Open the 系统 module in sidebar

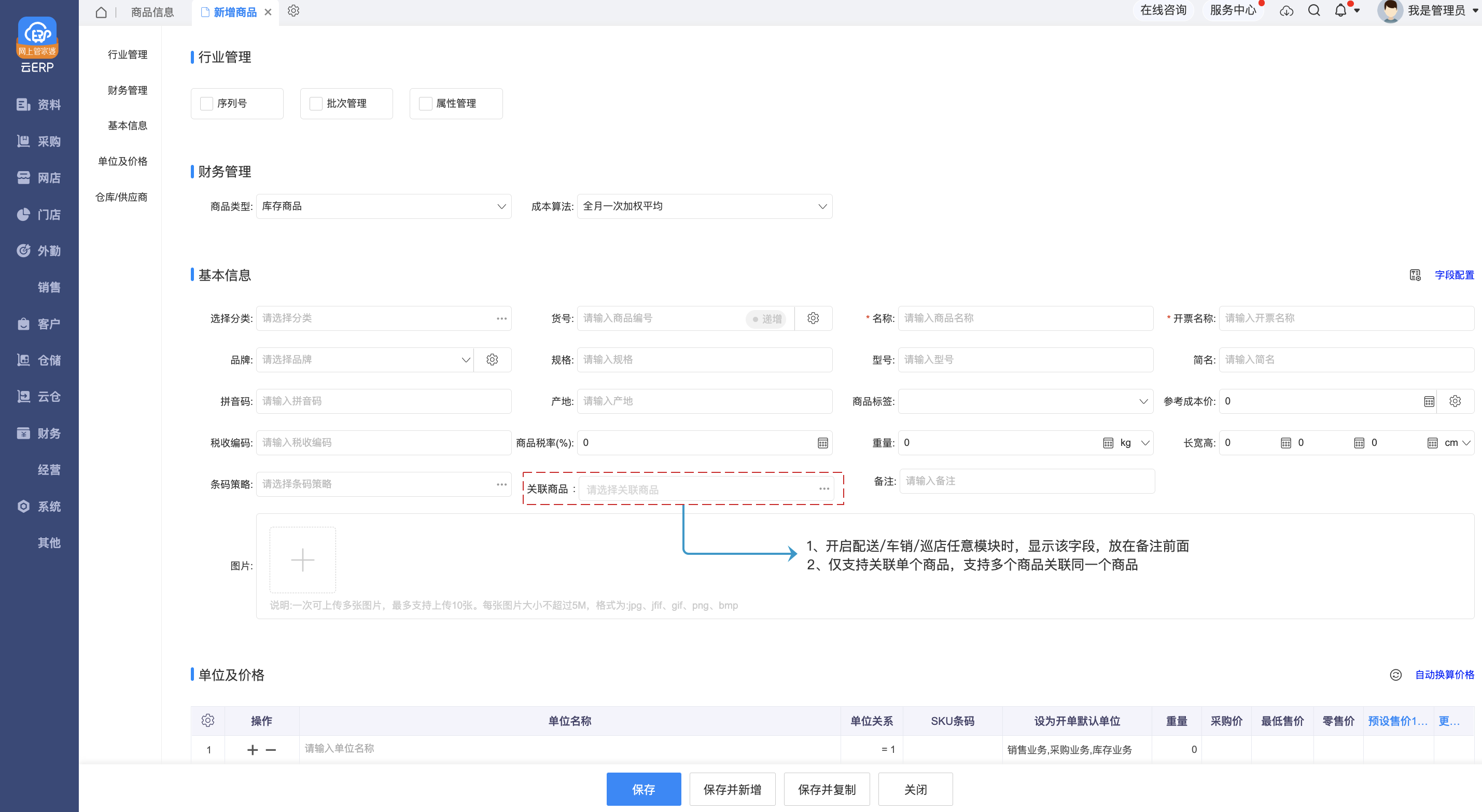point(39,507)
